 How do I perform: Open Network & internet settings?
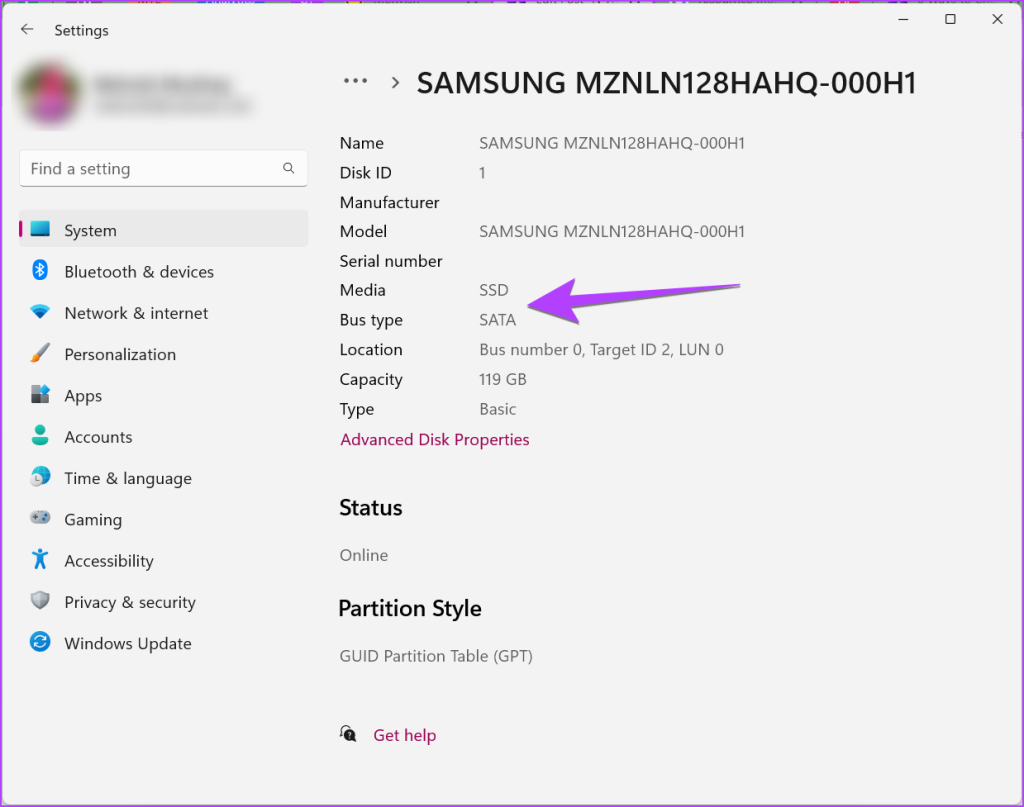coord(163,313)
